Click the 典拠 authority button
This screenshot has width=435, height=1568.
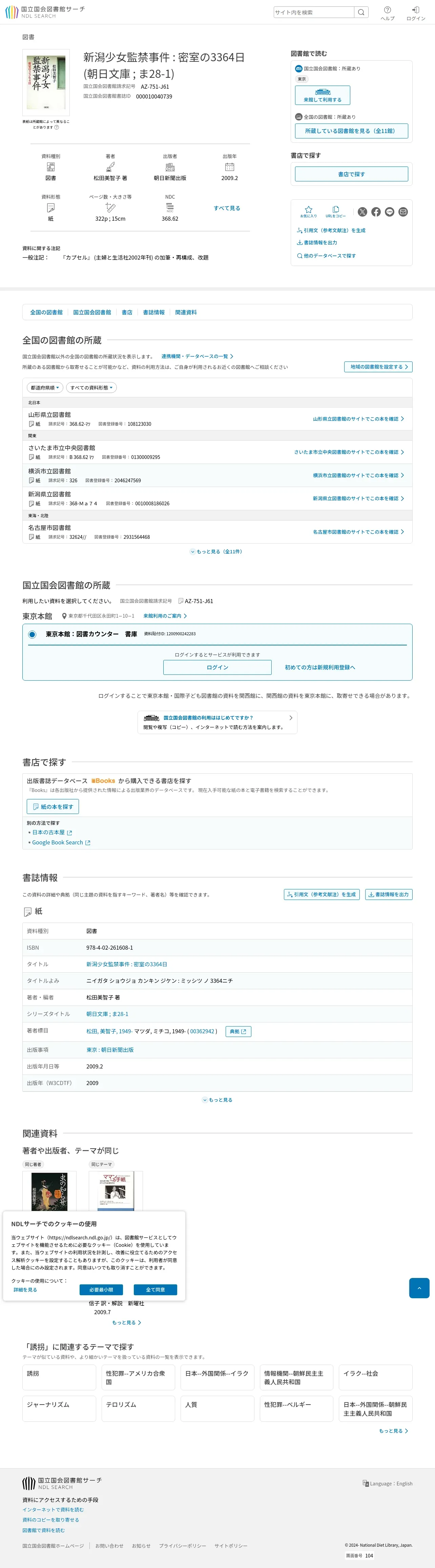click(237, 1031)
